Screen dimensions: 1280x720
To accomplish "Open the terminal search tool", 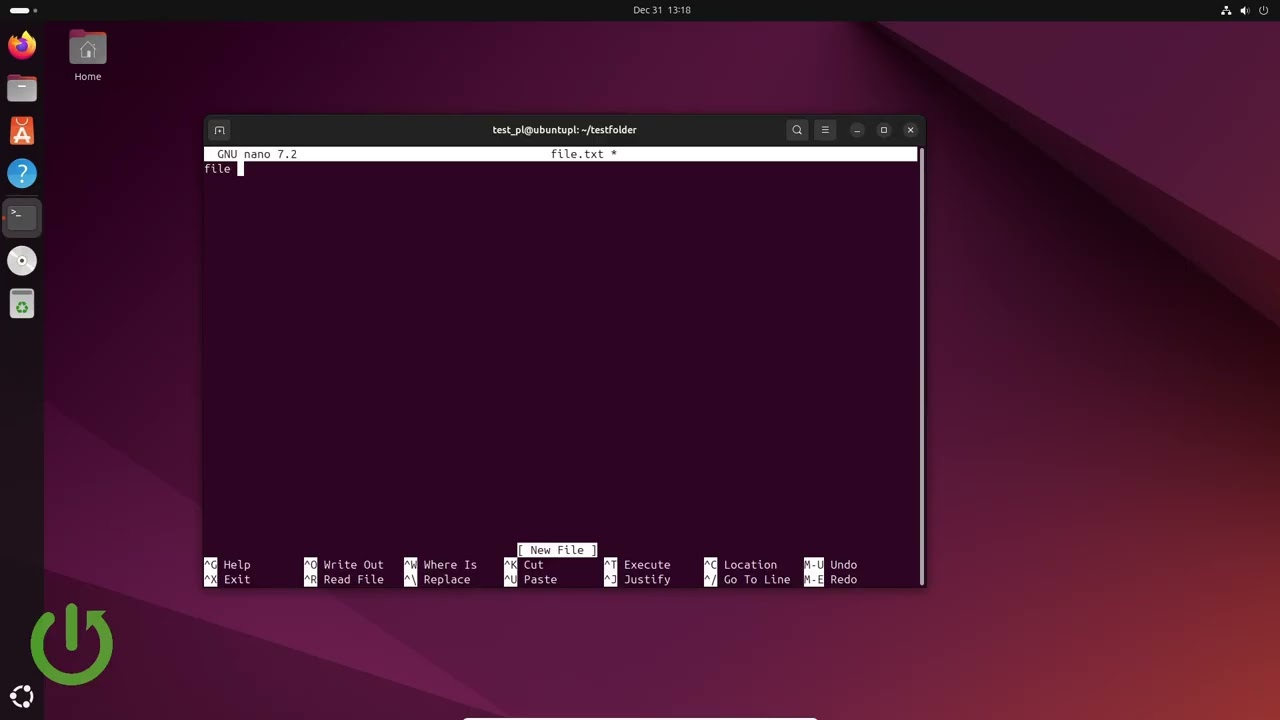I will coord(797,130).
